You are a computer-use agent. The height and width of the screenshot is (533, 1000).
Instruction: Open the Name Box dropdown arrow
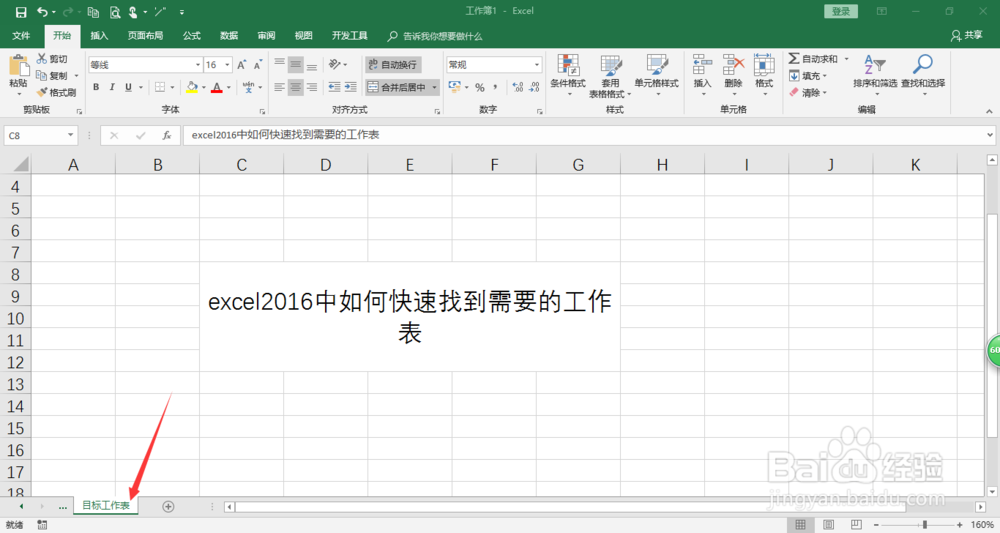(x=70, y=135)
